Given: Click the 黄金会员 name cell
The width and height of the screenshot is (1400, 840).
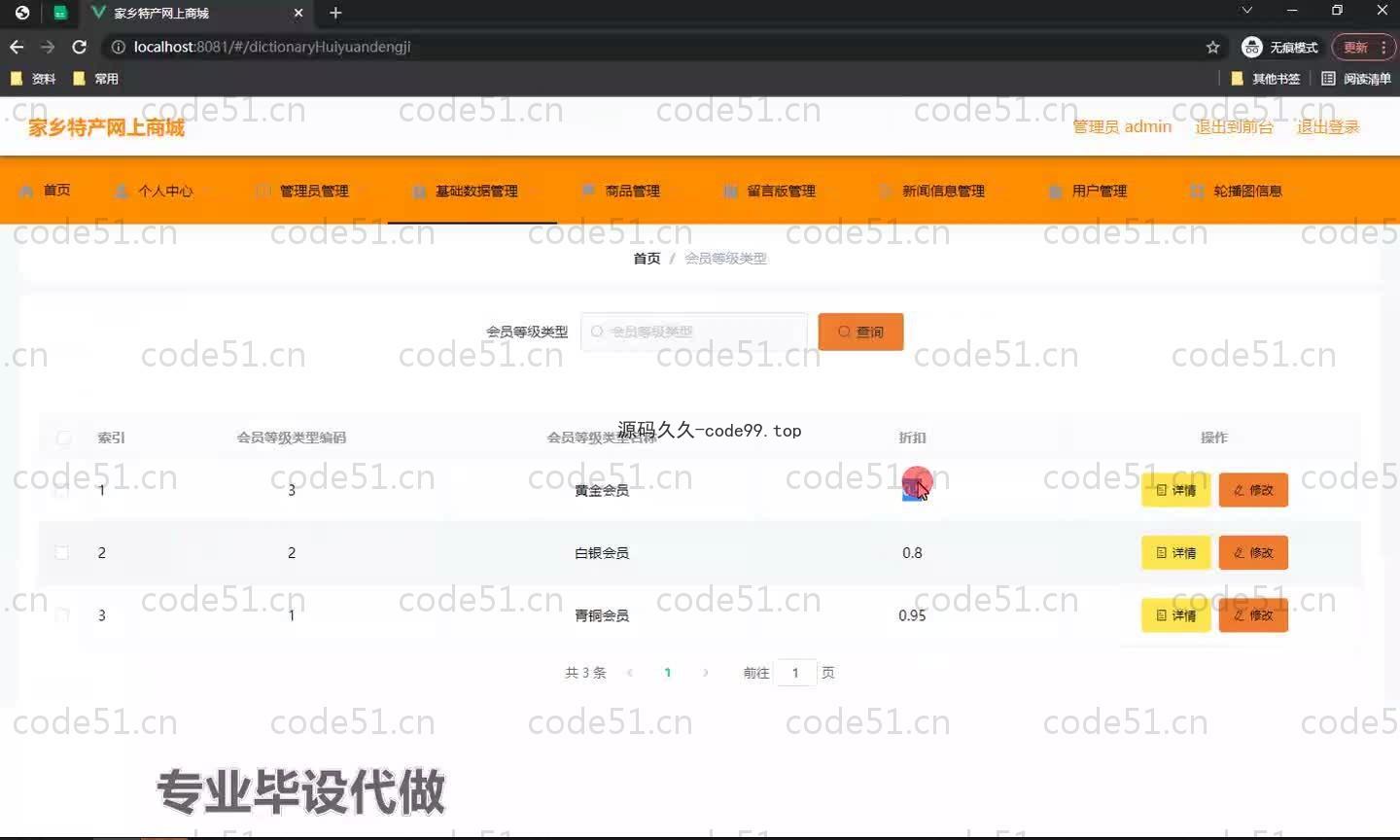Looking at the screenshot, I should (602, 490).
